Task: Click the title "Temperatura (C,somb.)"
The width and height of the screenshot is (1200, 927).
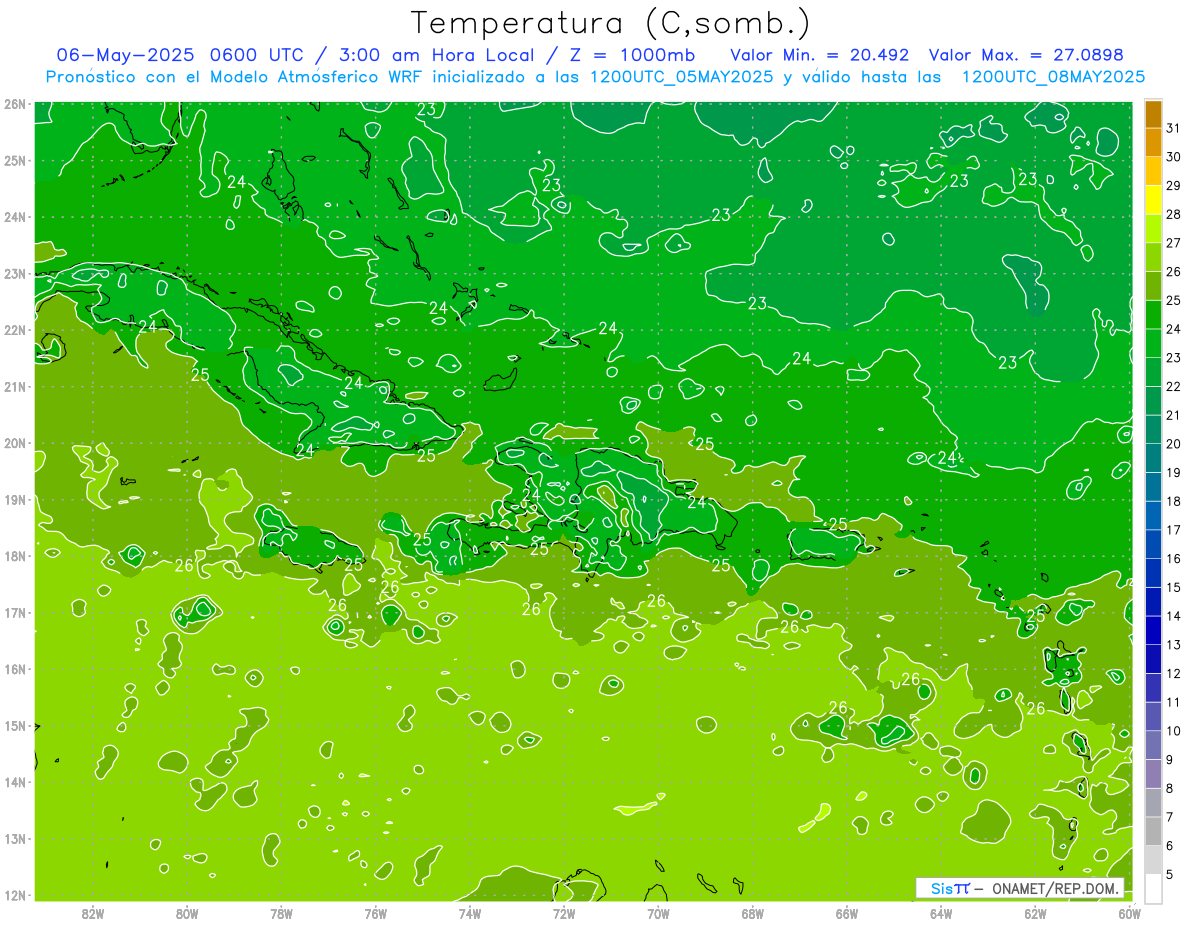Action: (x=611, y=23)
